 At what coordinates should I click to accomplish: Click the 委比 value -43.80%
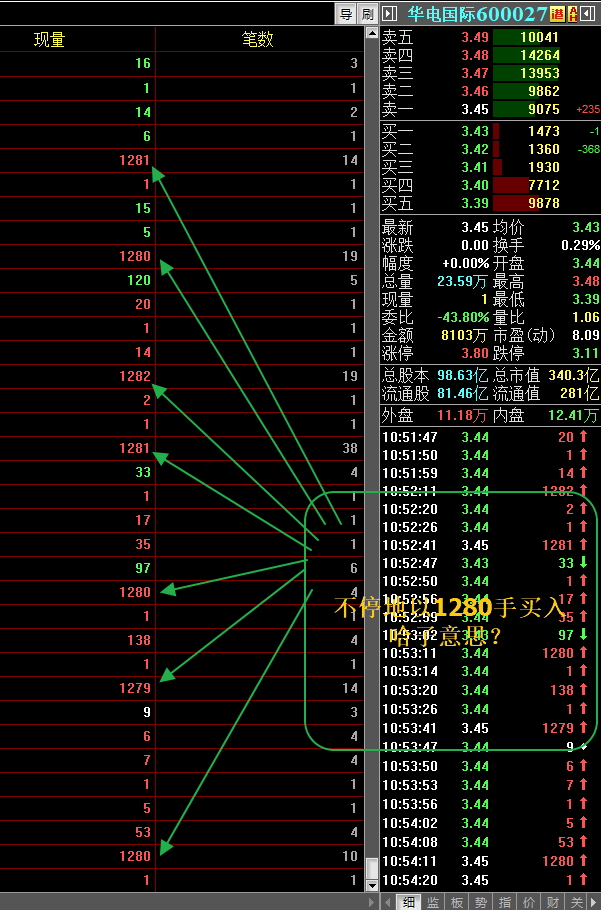[x=464, y=317]
